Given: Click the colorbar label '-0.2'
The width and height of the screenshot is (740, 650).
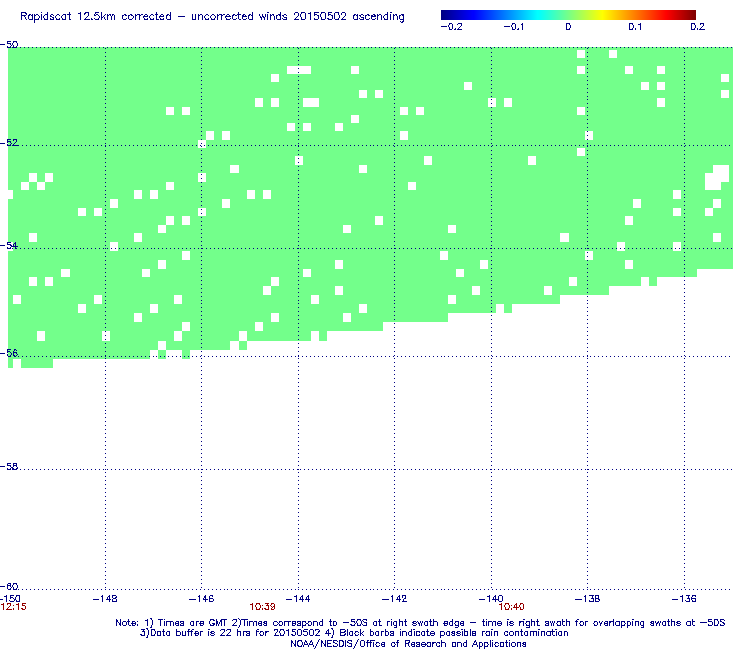Looking at the screenshot, I should (x=452, y=27).
